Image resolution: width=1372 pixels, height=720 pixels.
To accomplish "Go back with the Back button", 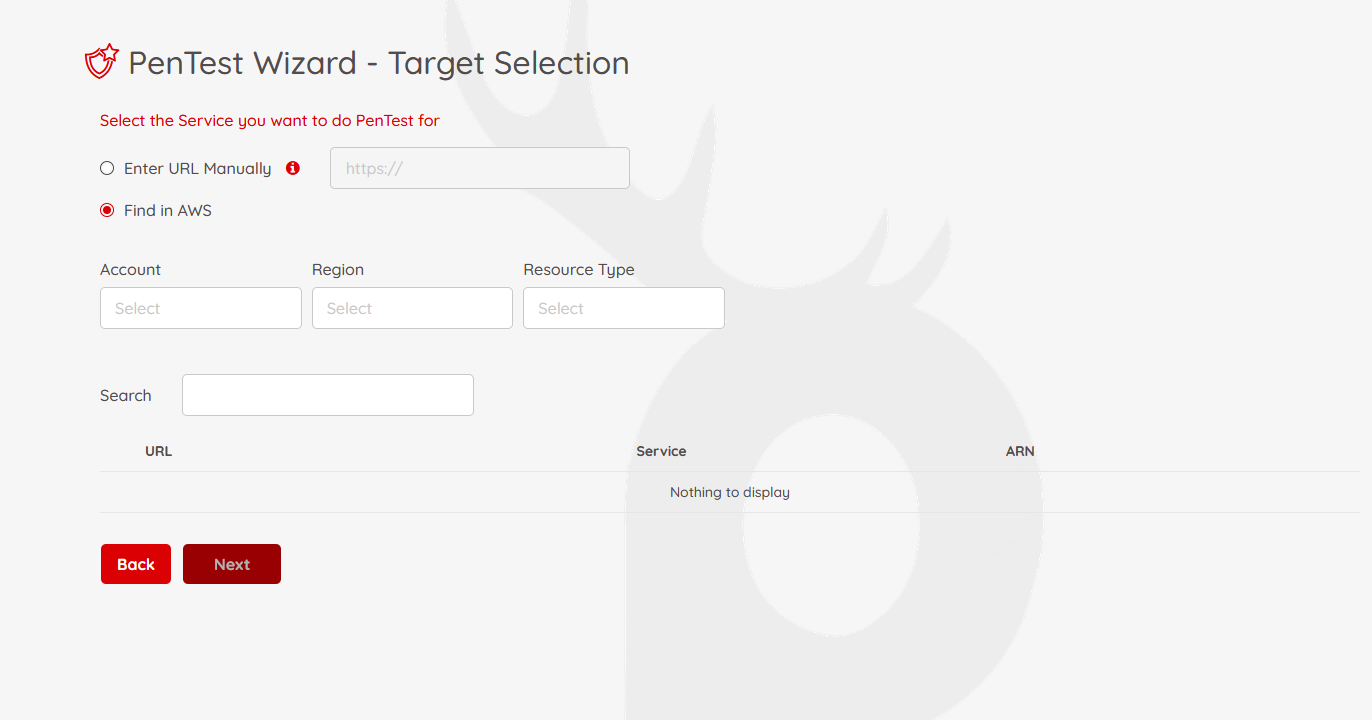I will 136,564.
